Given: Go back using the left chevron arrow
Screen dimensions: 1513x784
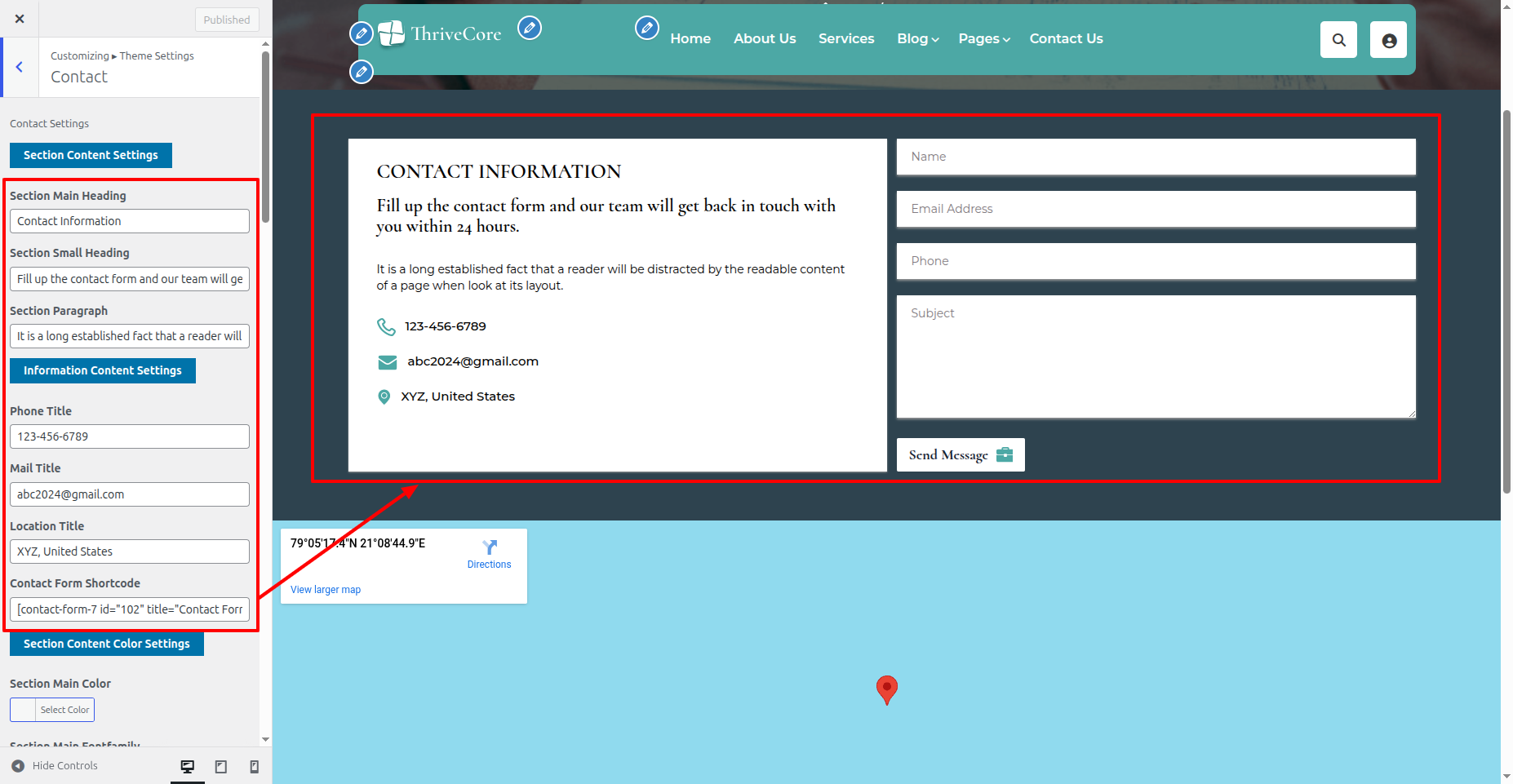Looking at the screenshot, I should [x=20, y=67].
